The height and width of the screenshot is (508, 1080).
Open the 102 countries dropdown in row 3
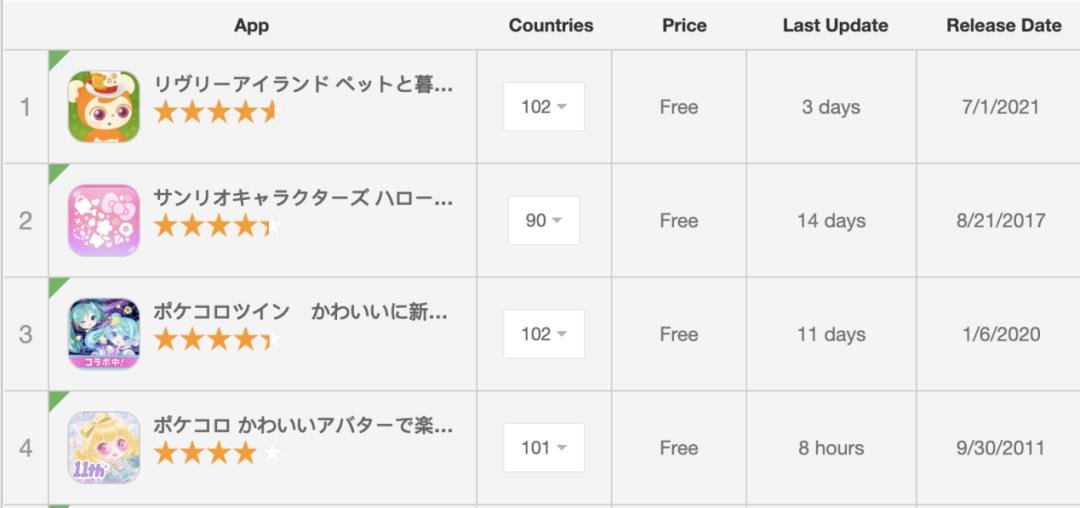click(544, 334)
